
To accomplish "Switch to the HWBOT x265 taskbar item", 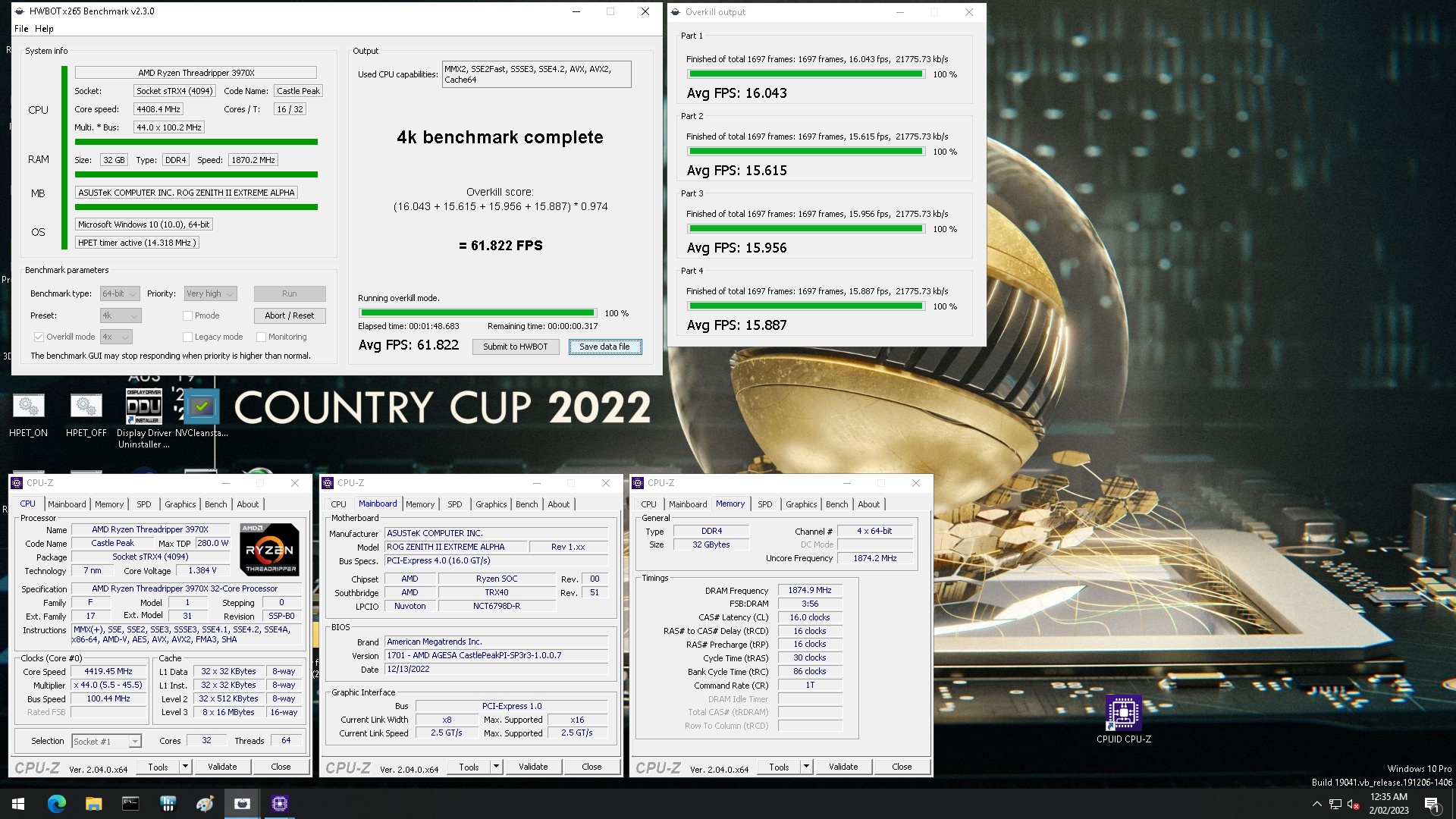I will (242, 804).
